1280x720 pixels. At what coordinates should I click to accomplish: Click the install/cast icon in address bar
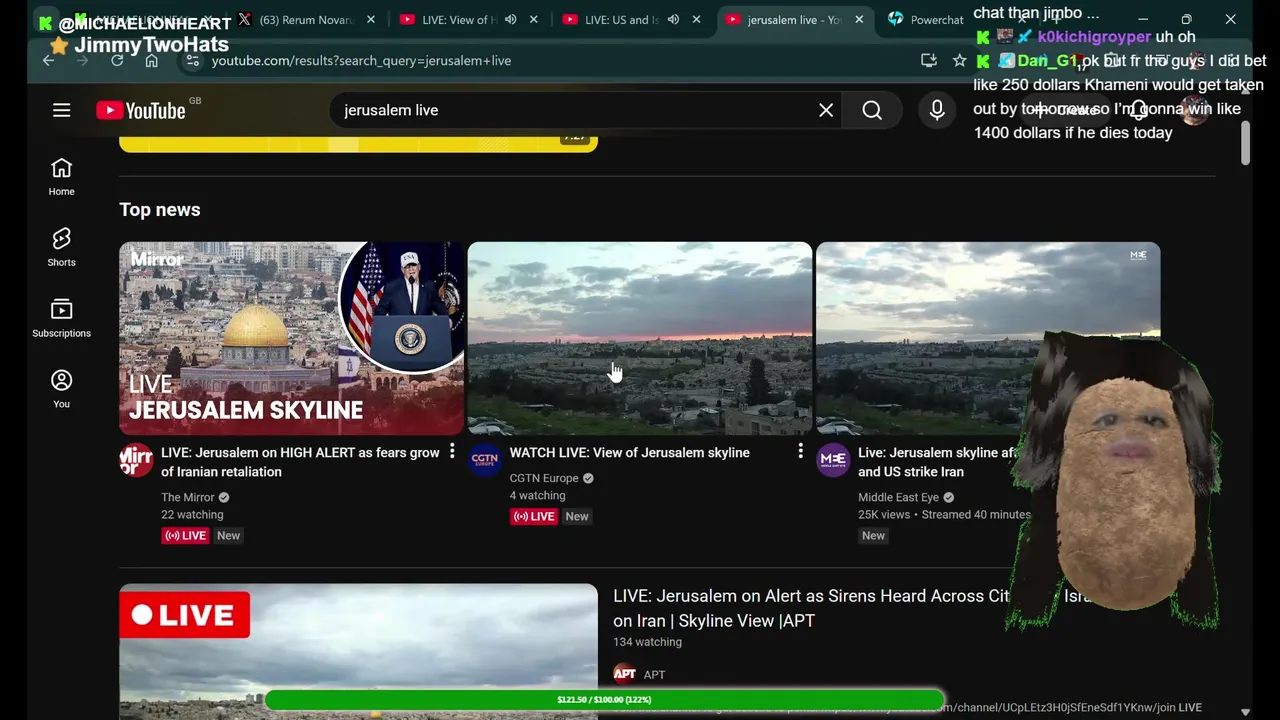point(928,60)
